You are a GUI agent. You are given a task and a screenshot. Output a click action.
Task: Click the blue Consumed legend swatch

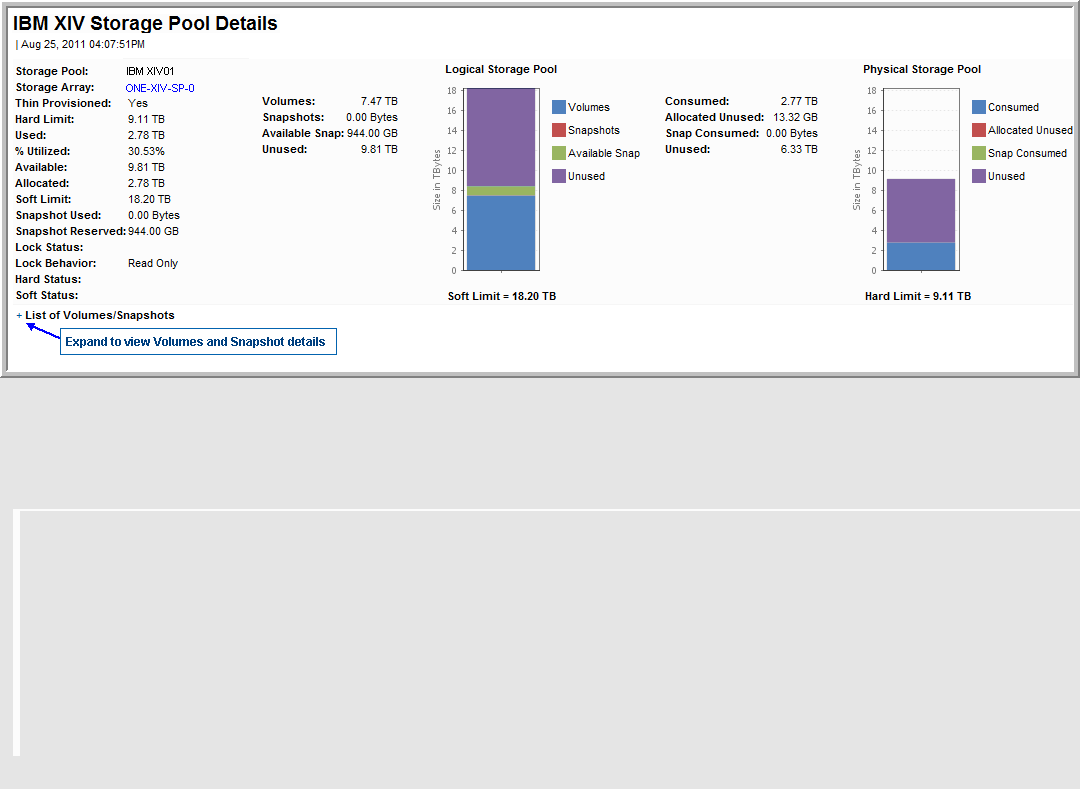point(979,107)
